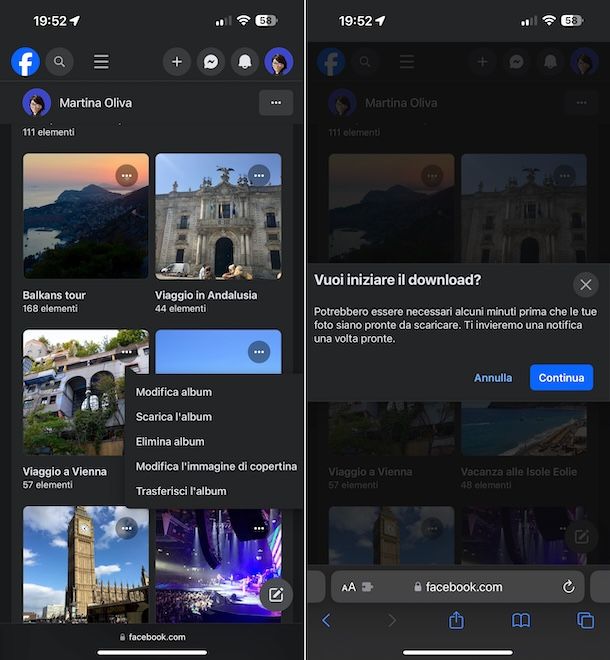Viewport: 610px width, 660px height.
Task: Tap the search magnifier icon in left screen
Action: (59, 62)
